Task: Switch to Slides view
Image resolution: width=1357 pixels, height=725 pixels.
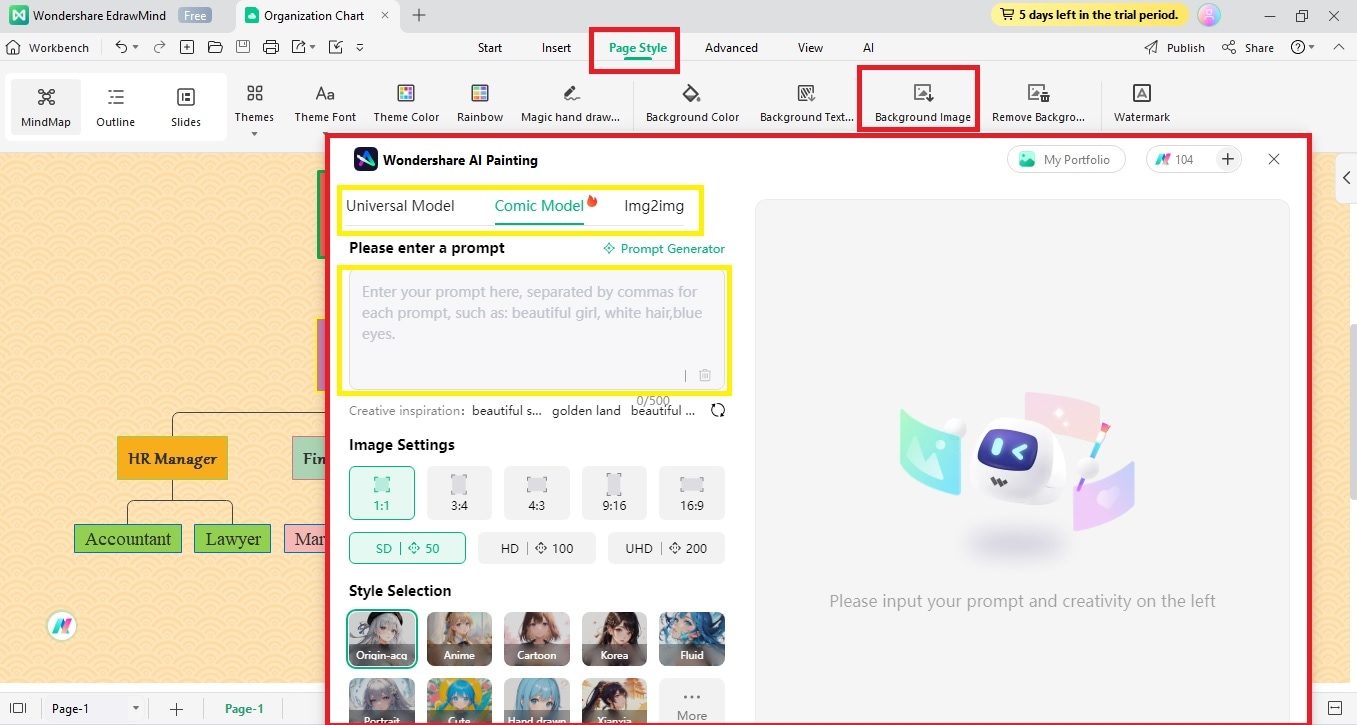Action: 186,108
